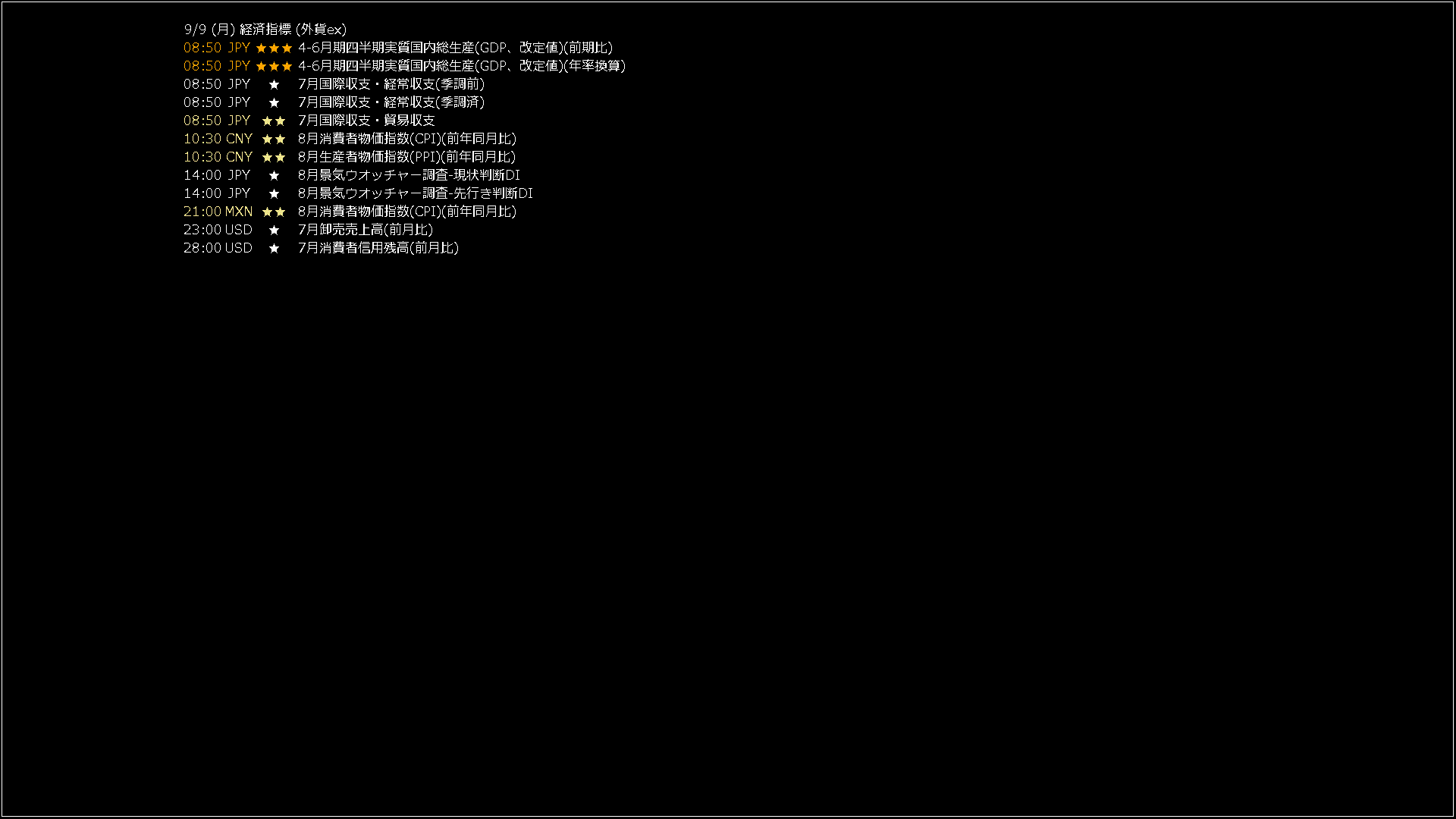This screenshot has width=1456, height=819.
Task: Click the three-star rating on GDP 前期比 row
Action: 274,48
